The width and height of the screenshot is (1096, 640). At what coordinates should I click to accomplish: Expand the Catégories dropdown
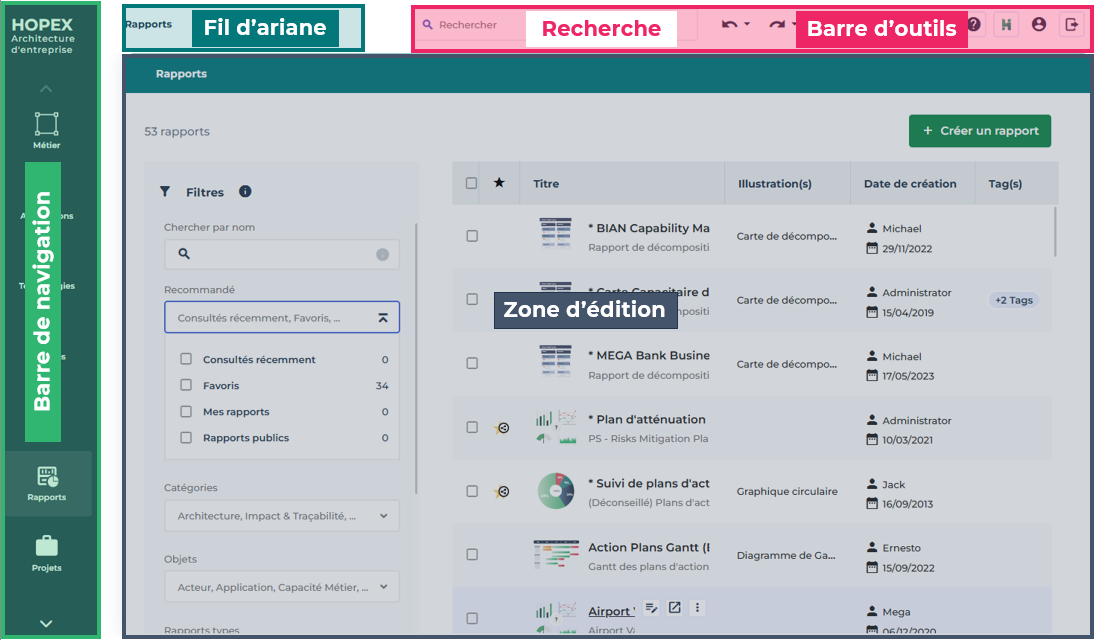pos(281,516)
